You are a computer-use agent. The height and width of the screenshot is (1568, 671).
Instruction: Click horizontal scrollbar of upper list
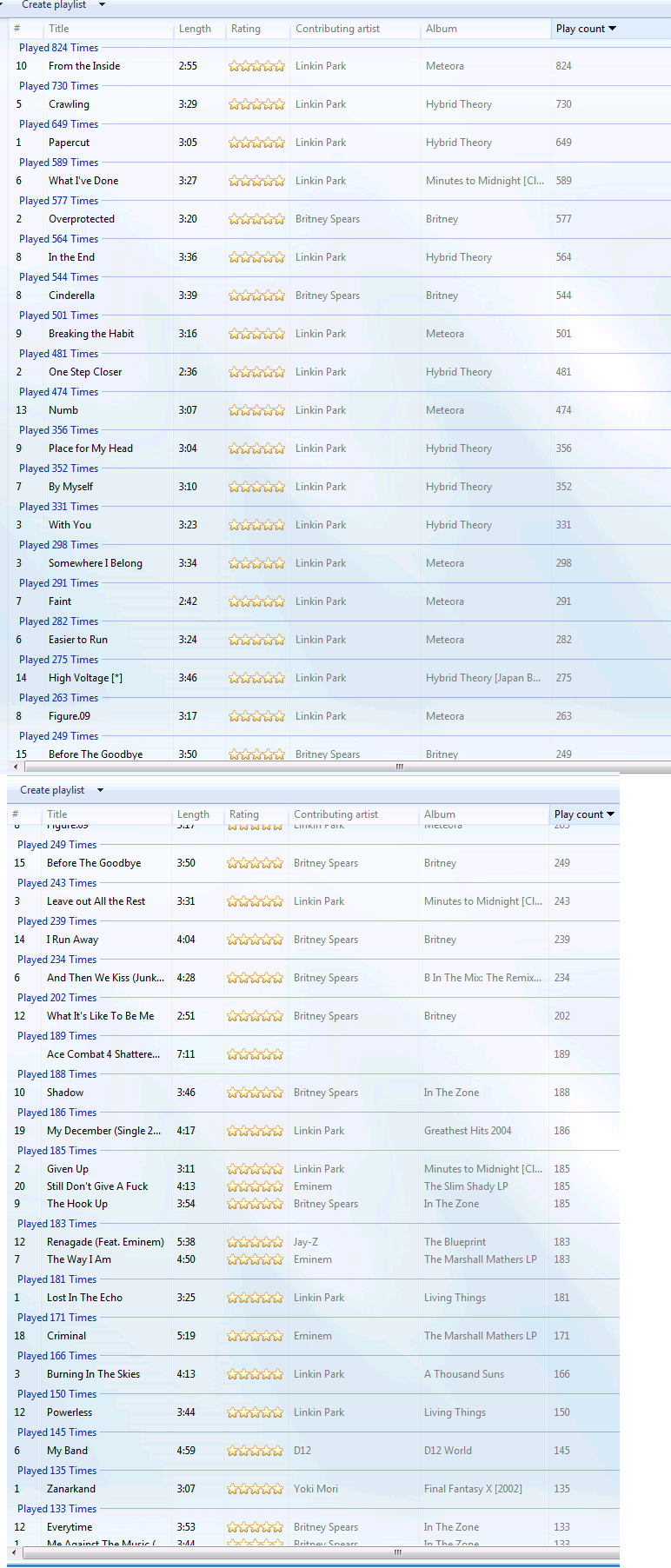400,767
